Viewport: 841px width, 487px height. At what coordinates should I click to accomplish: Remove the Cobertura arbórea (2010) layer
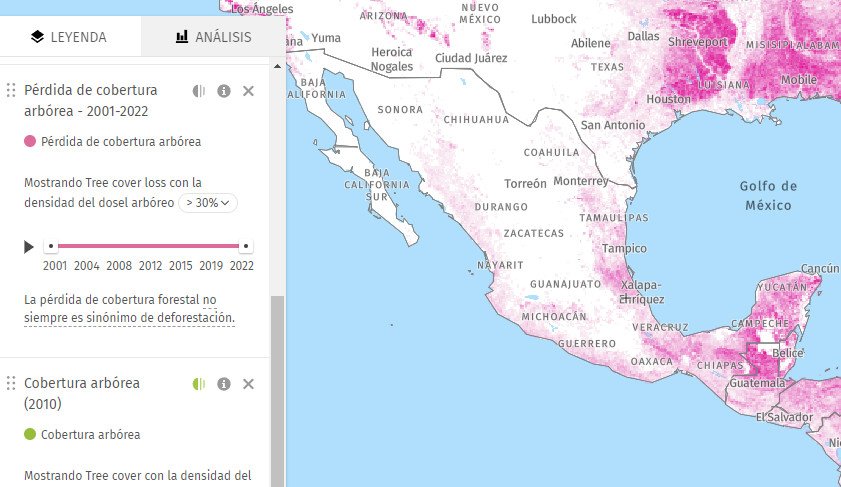pyautogui.click(x=249, y=384)
